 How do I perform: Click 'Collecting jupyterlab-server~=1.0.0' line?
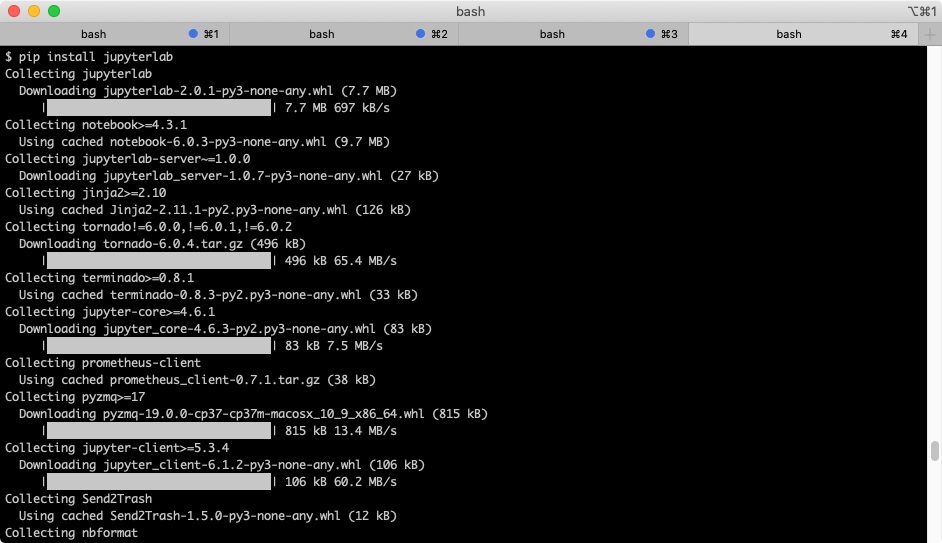pos(127,159)
